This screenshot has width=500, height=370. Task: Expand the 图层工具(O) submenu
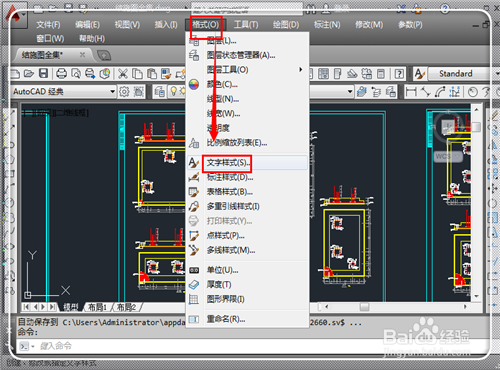coord(247,70)
